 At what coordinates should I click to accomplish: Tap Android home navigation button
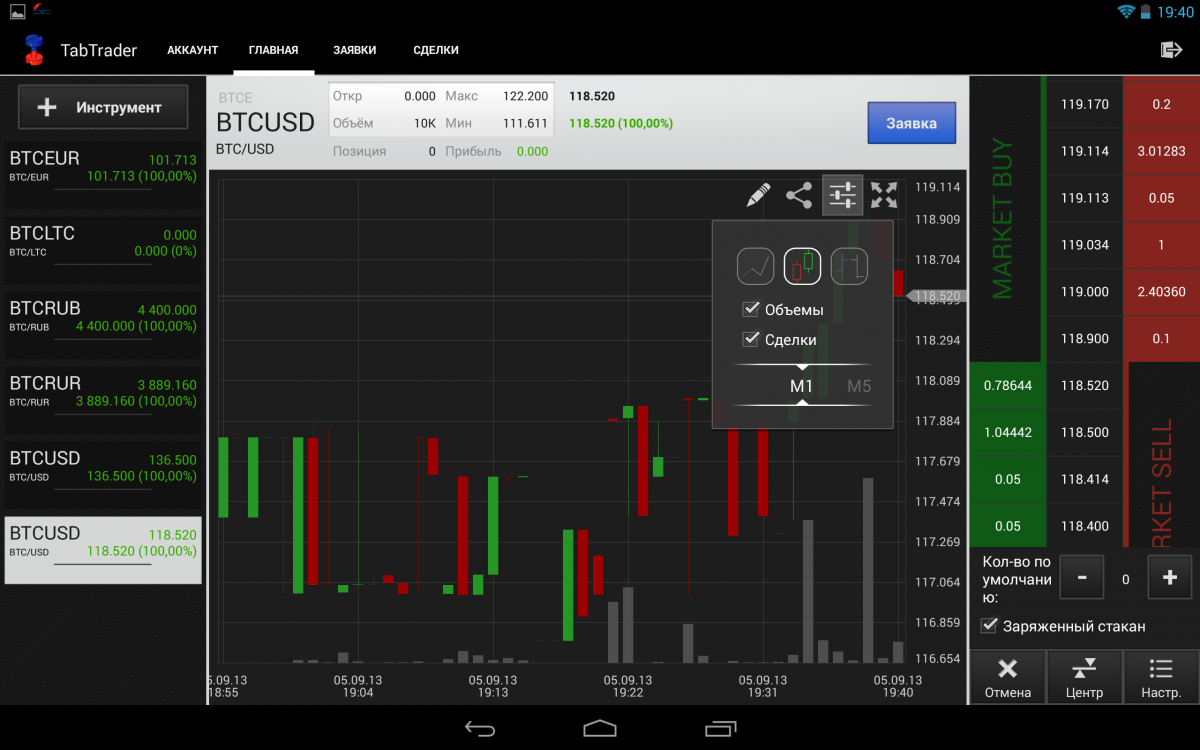[x=600, y=728]
